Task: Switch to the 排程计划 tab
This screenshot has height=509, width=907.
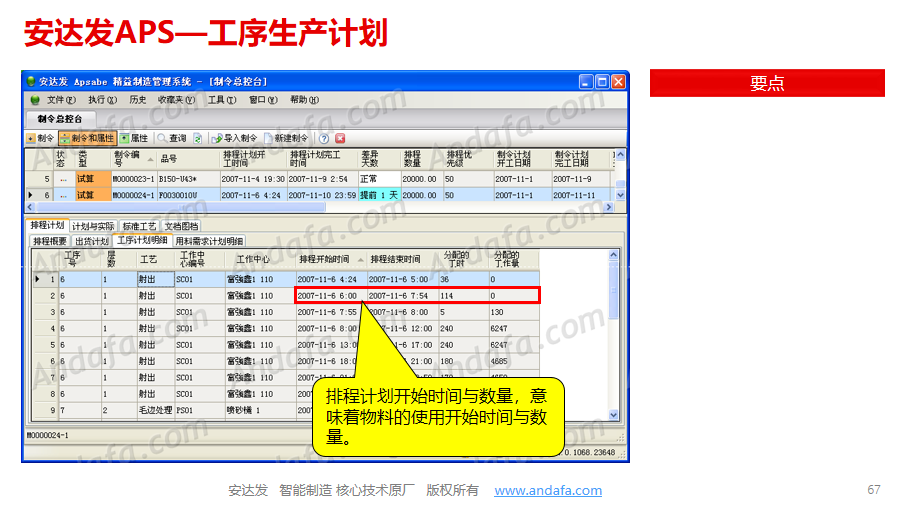Action: coord(47,226)
